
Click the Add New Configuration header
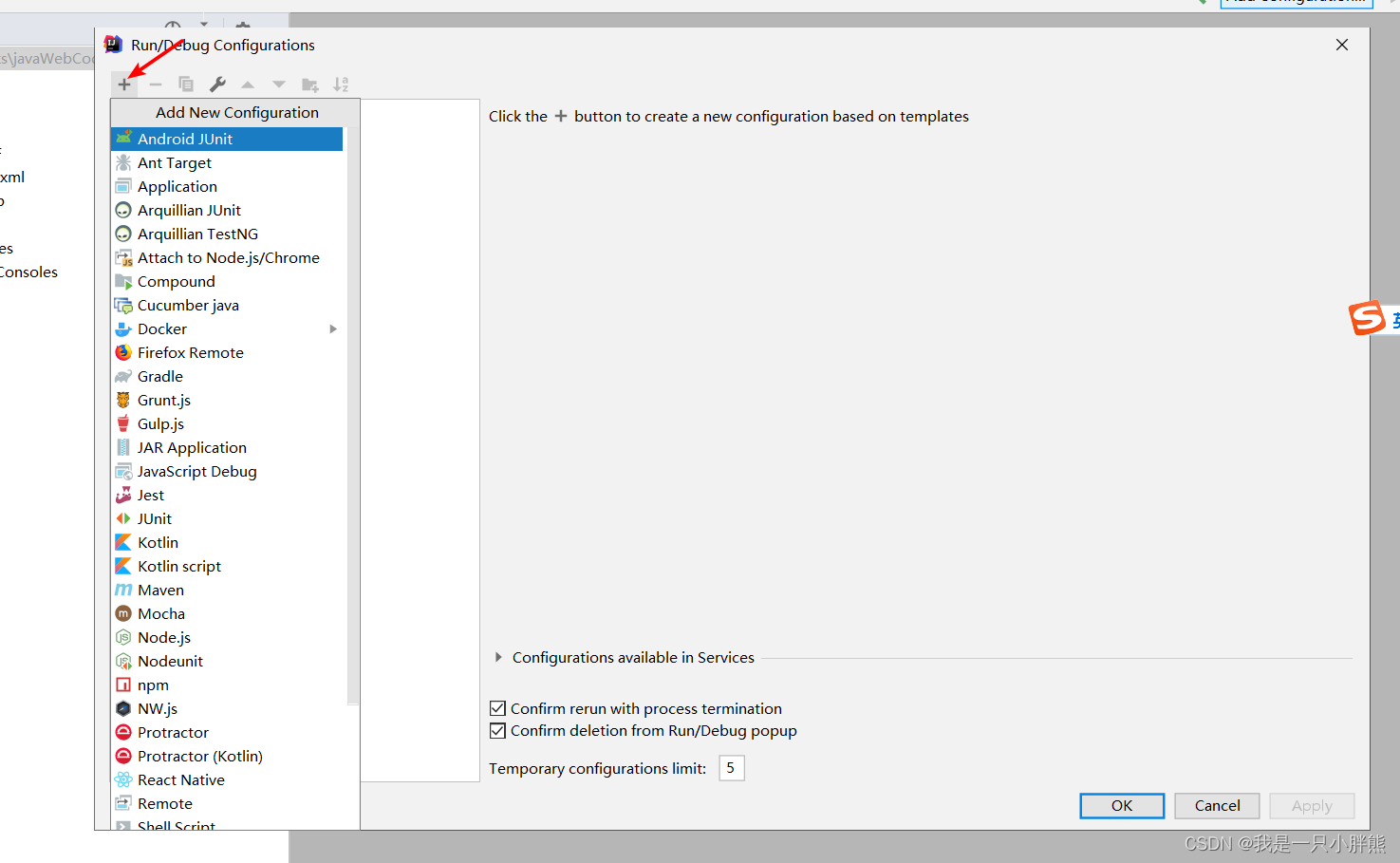pos(236,112)
